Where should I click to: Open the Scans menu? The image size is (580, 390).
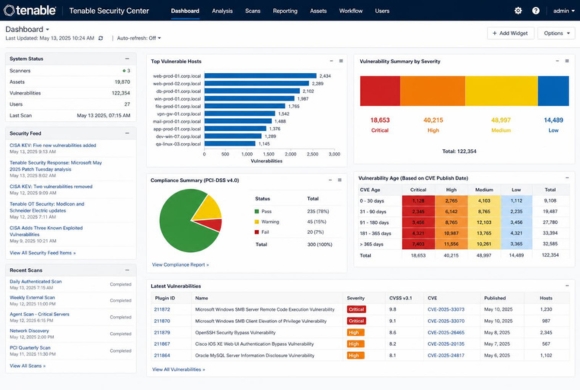pyautogui.click(x=253, y=11)
